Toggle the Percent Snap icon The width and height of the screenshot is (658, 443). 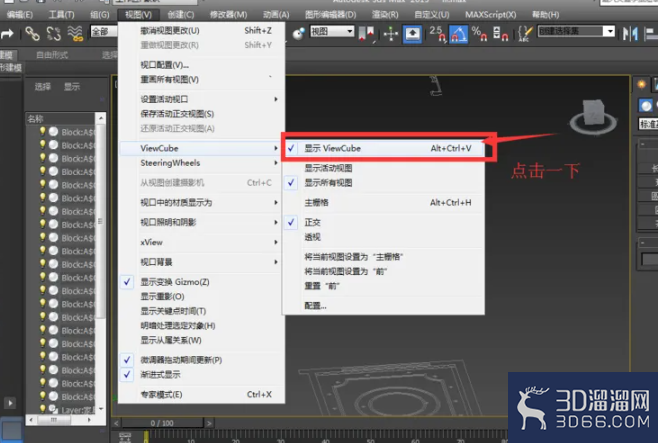[479, 34]
